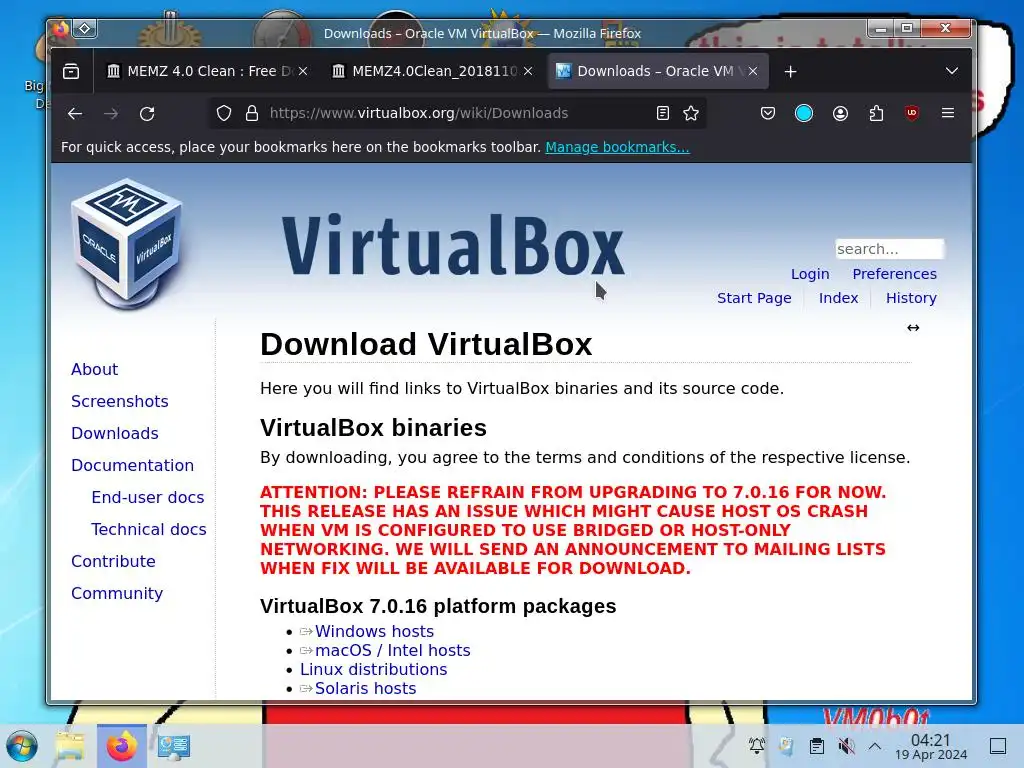Reload the current page
Viewport: 1024px width, 768px height.
[147, 114]
